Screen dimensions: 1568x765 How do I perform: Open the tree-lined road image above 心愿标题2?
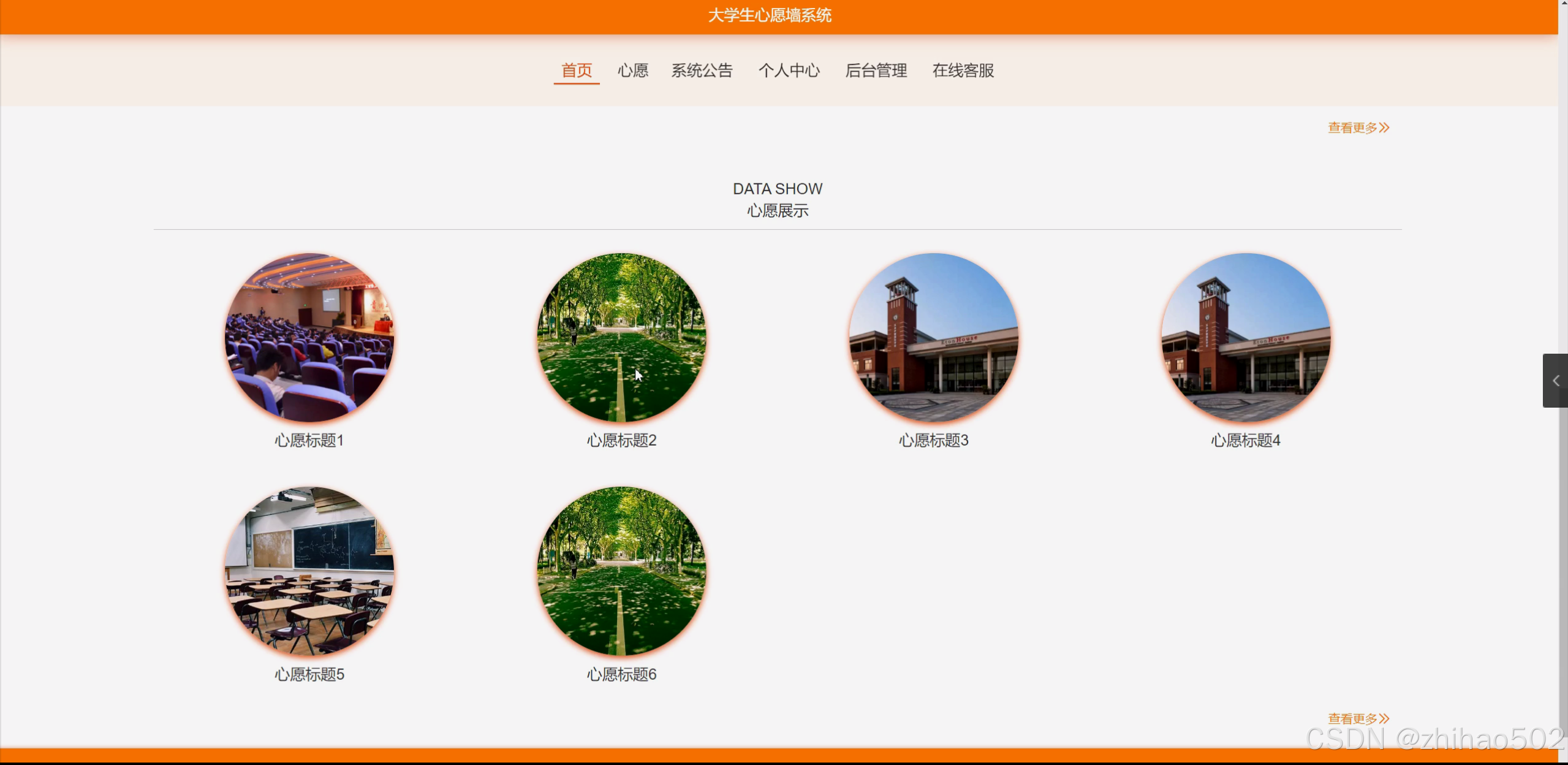tap(621, 337)
